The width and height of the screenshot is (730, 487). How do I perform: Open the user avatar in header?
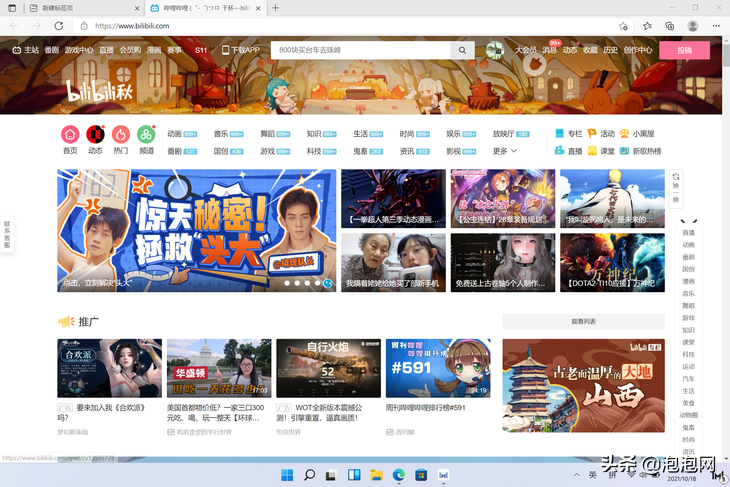point(495,50)
